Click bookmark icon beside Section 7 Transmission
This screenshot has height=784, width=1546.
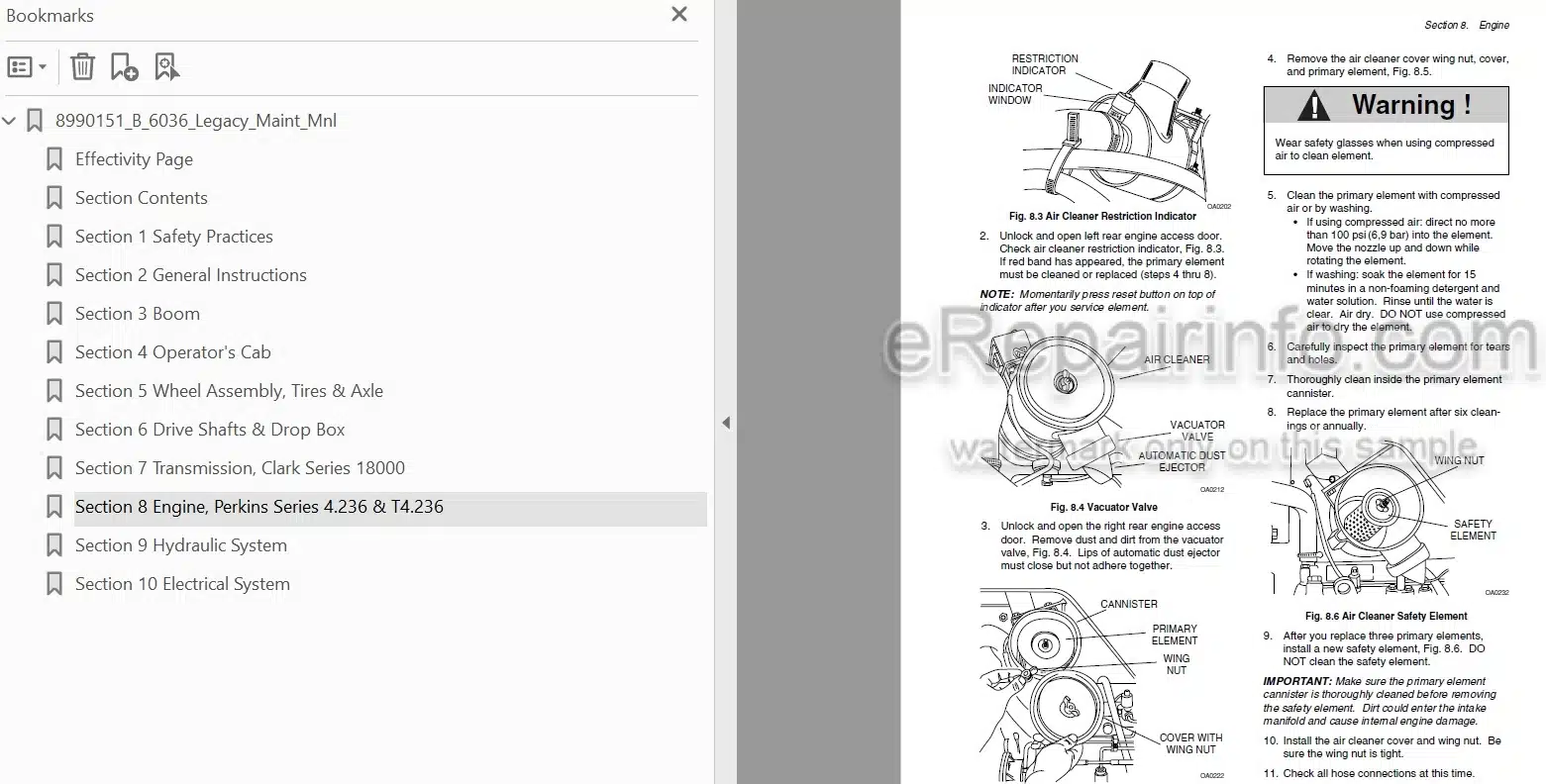click(x=54, y=468)
